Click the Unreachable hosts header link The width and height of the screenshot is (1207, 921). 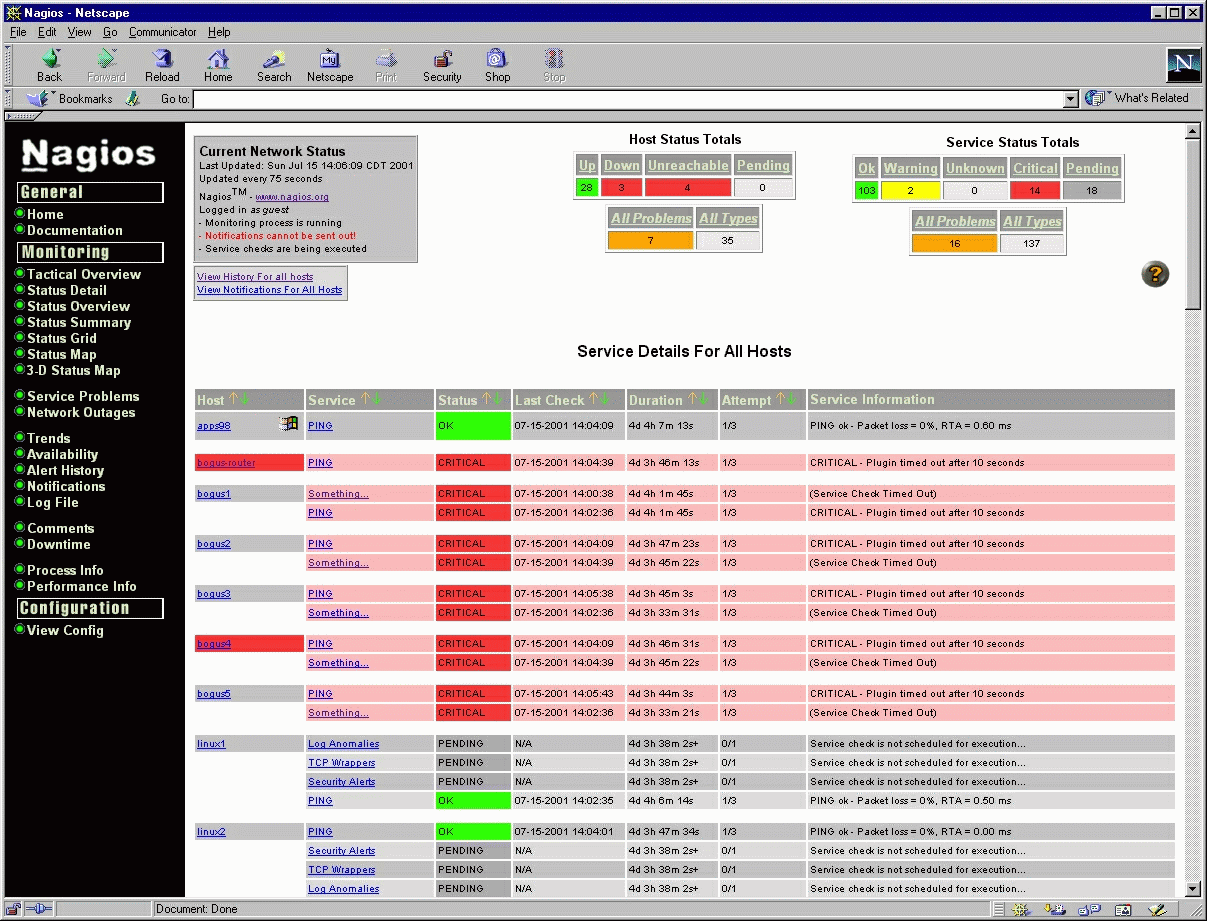688,165
